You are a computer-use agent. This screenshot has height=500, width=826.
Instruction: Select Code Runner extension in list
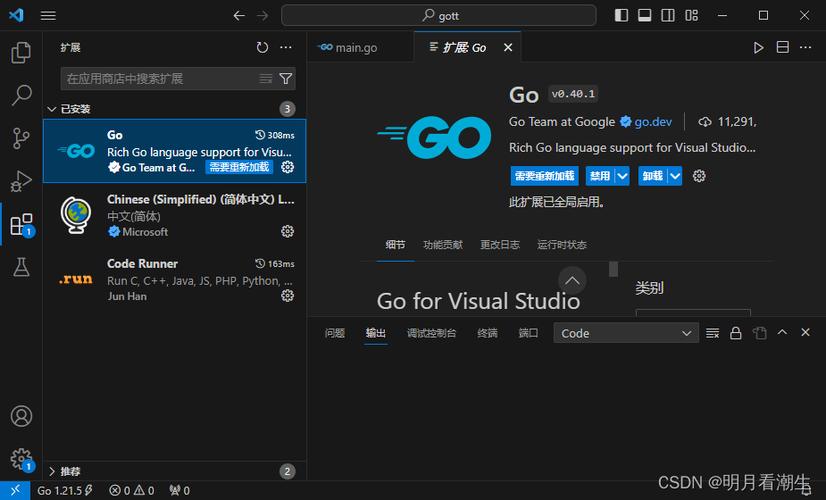174,279
